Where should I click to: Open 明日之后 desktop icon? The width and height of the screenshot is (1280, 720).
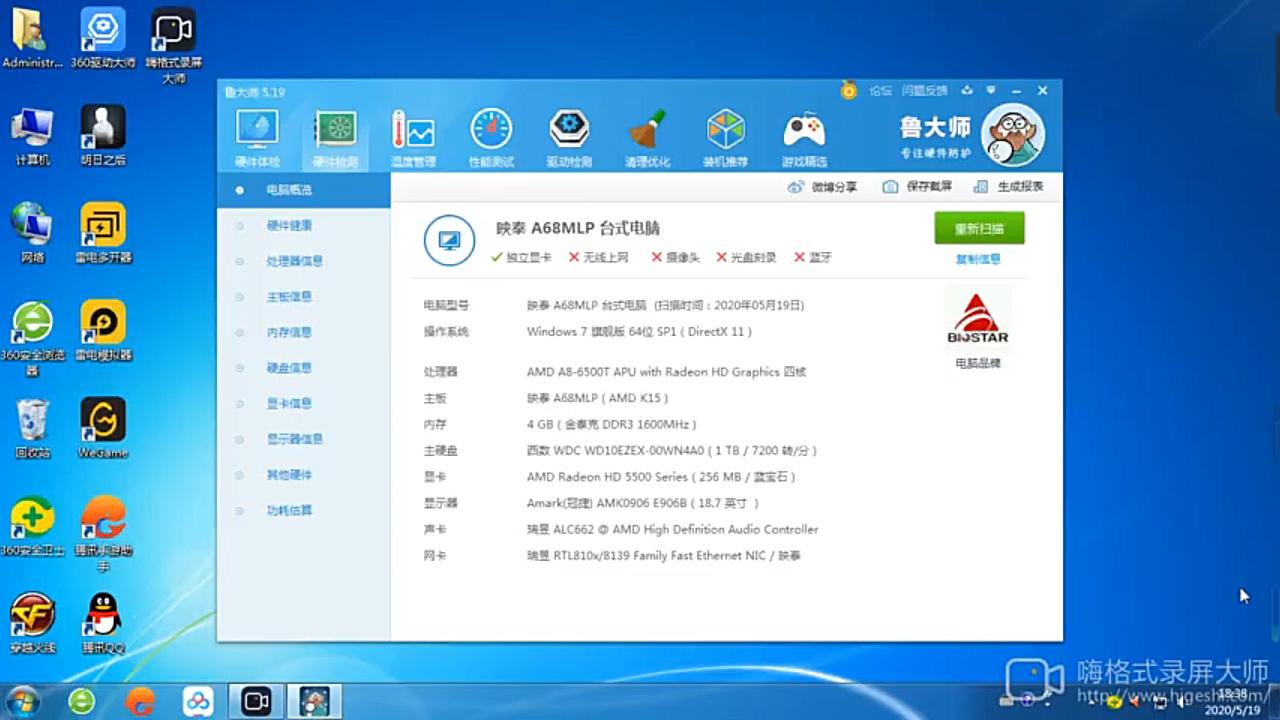coord(103,135)
